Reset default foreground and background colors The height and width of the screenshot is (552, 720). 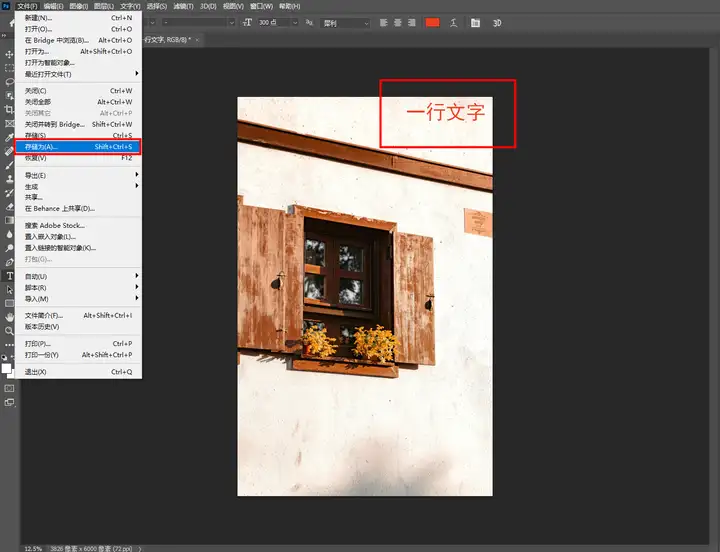pos(4,357)
